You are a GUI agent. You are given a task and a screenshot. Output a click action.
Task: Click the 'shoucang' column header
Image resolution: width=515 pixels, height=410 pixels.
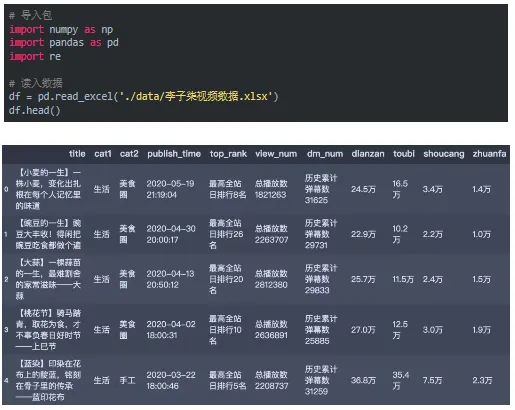[444, 154]
